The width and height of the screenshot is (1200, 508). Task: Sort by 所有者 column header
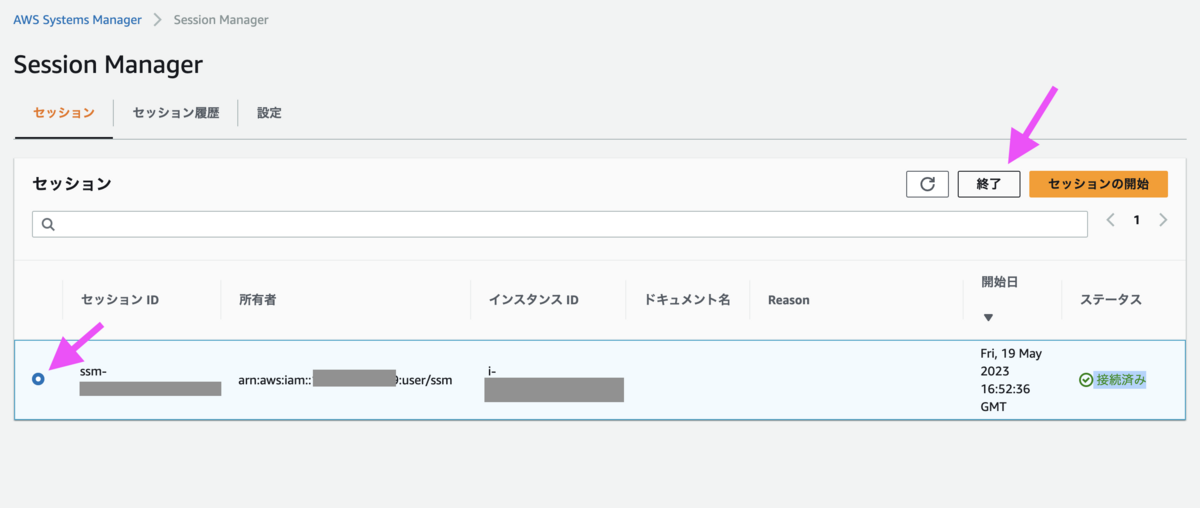259,300
